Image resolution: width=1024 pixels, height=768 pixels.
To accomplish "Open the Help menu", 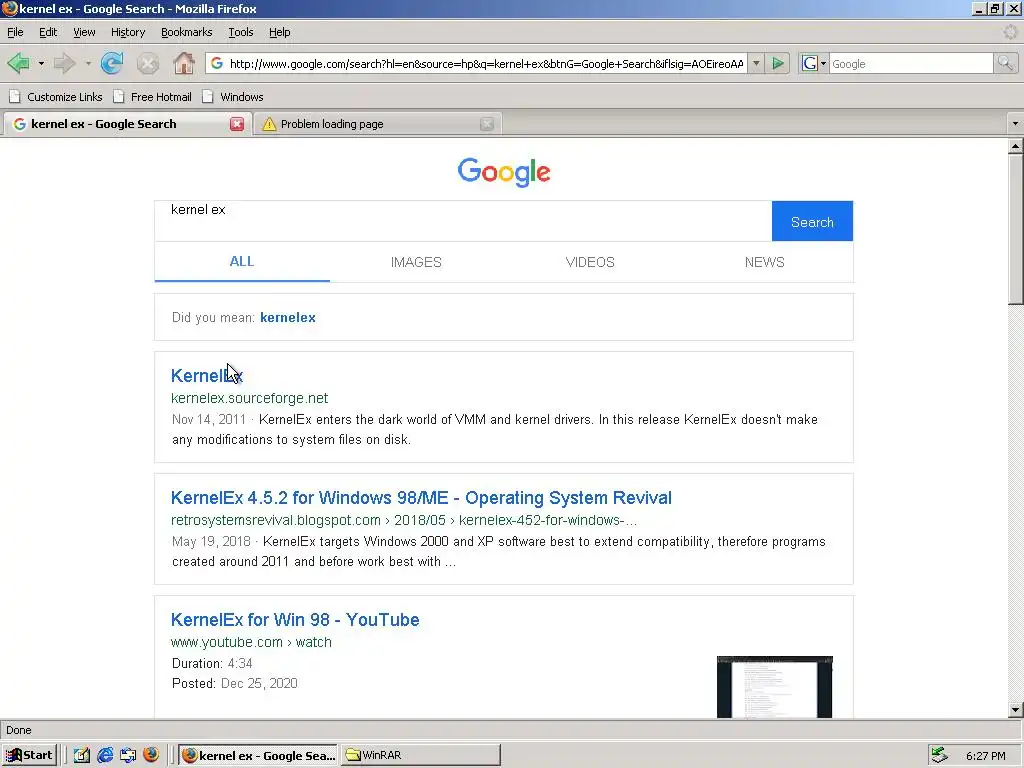I will (280, 32).
